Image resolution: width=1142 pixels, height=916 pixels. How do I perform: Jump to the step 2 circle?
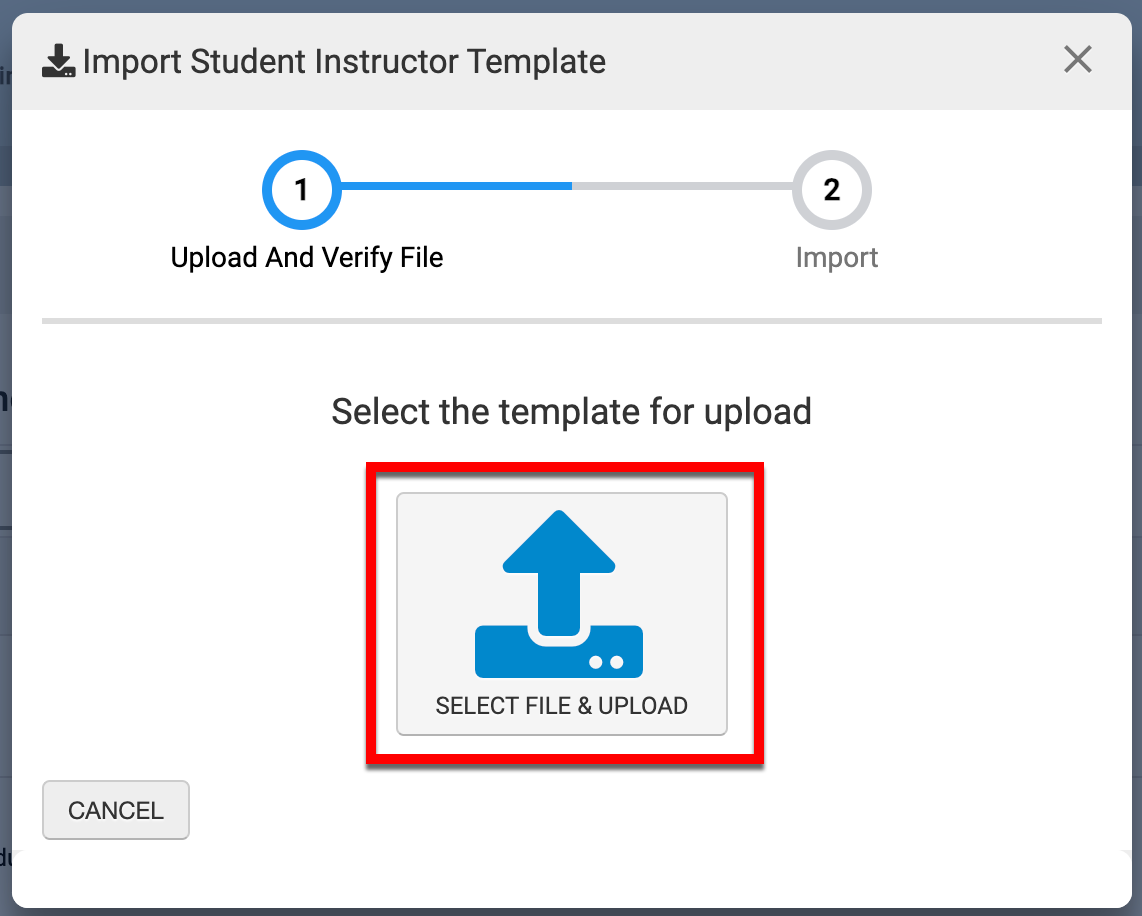coord(831,189)
